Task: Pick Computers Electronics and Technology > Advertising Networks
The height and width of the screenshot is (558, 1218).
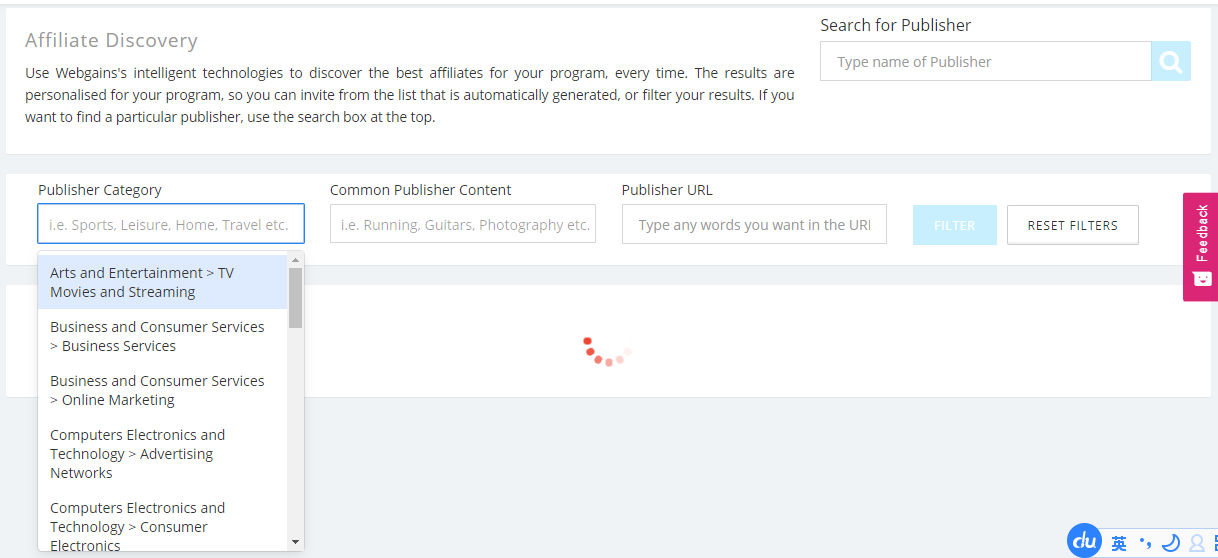Action: tap(163, 454)
